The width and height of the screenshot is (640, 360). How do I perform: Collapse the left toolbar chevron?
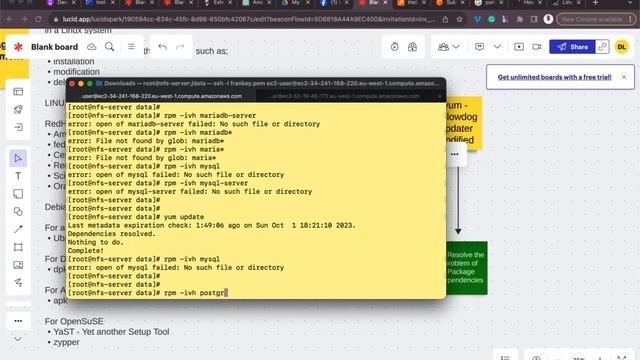pos(18,339)
